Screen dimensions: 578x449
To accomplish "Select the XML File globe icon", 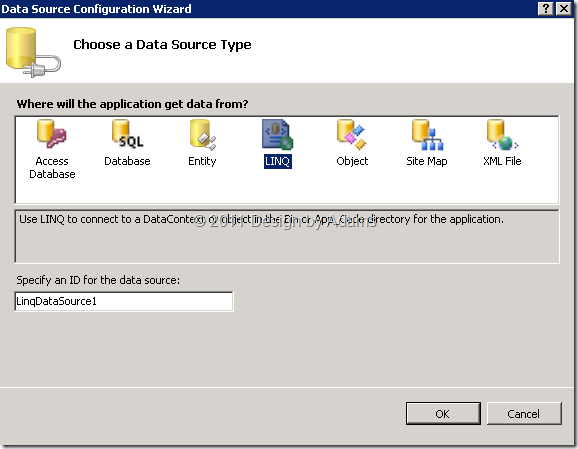I will pos(502,134).
